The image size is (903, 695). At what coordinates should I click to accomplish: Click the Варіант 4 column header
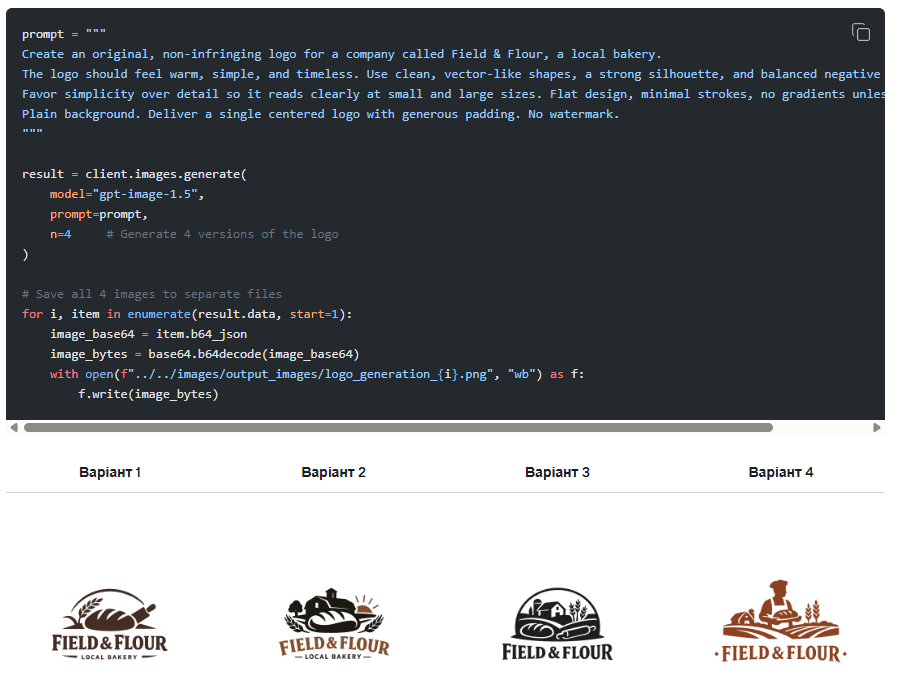click(781, 472)
